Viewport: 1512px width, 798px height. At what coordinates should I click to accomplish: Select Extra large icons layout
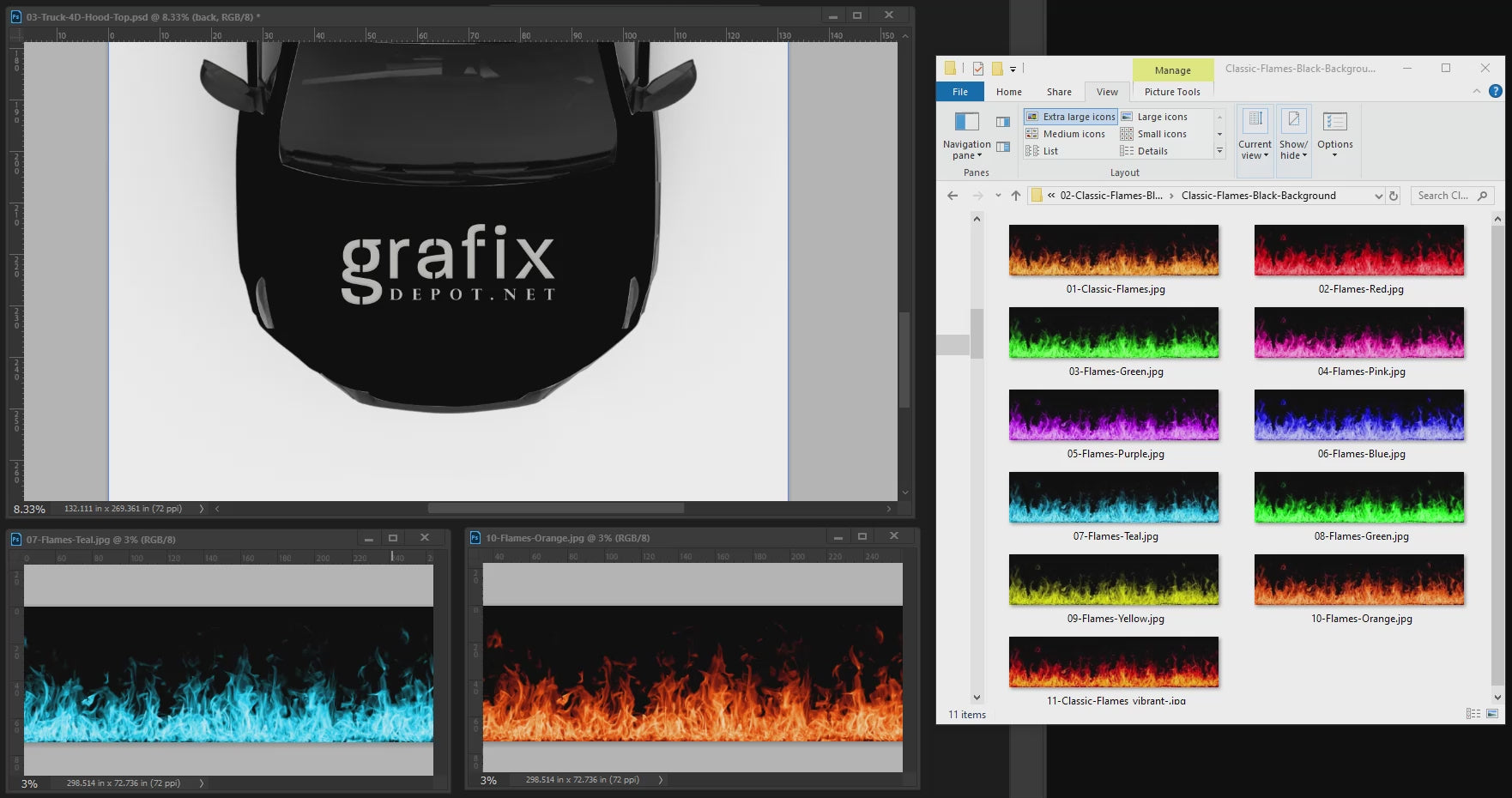(x=1070, y=117)
